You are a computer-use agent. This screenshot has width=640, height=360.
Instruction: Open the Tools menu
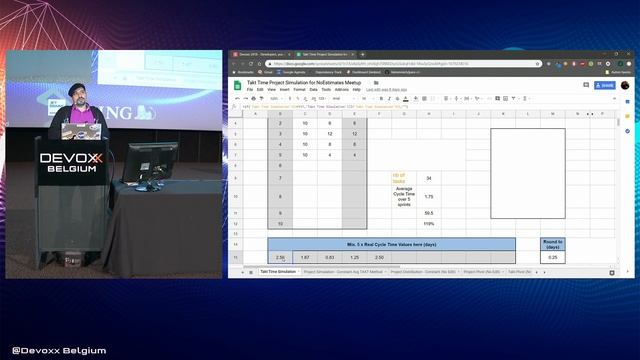326,89
